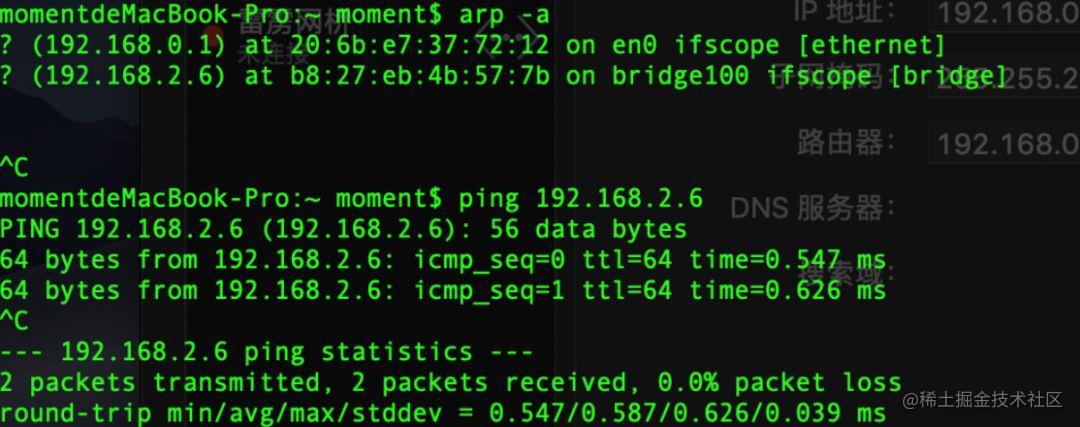The width and height of the screenshot is (1080, 427).
Task: Click the time=0.626 ms value
Action: point(787,290)
